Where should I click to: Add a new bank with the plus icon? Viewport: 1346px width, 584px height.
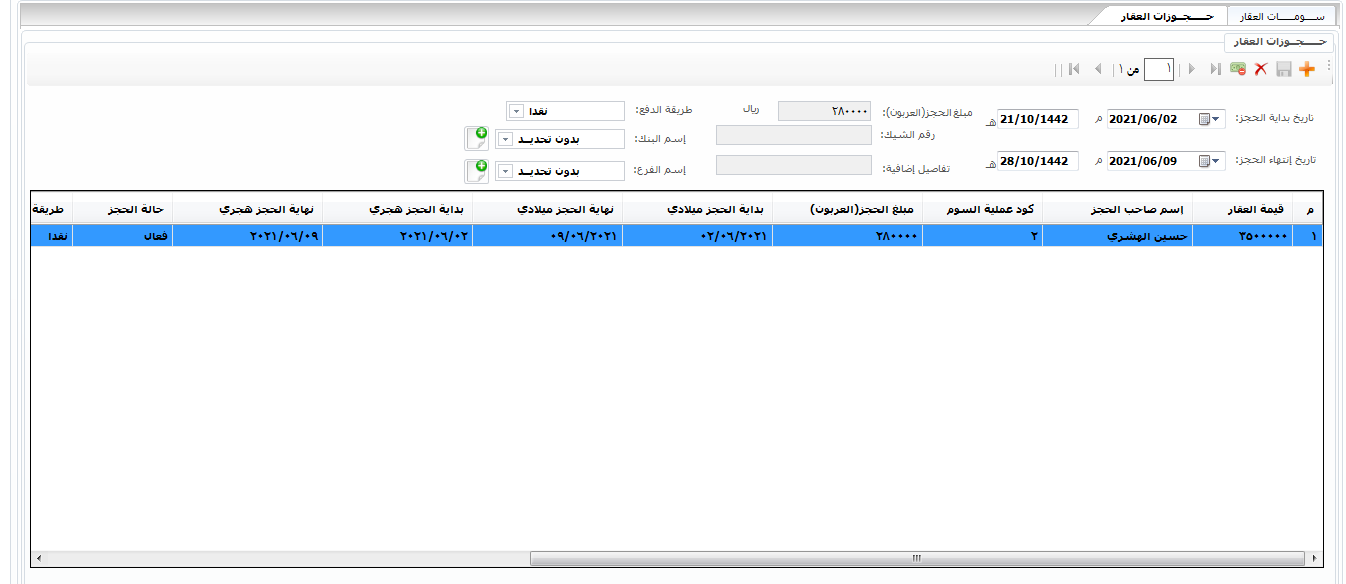pos(477,139)
